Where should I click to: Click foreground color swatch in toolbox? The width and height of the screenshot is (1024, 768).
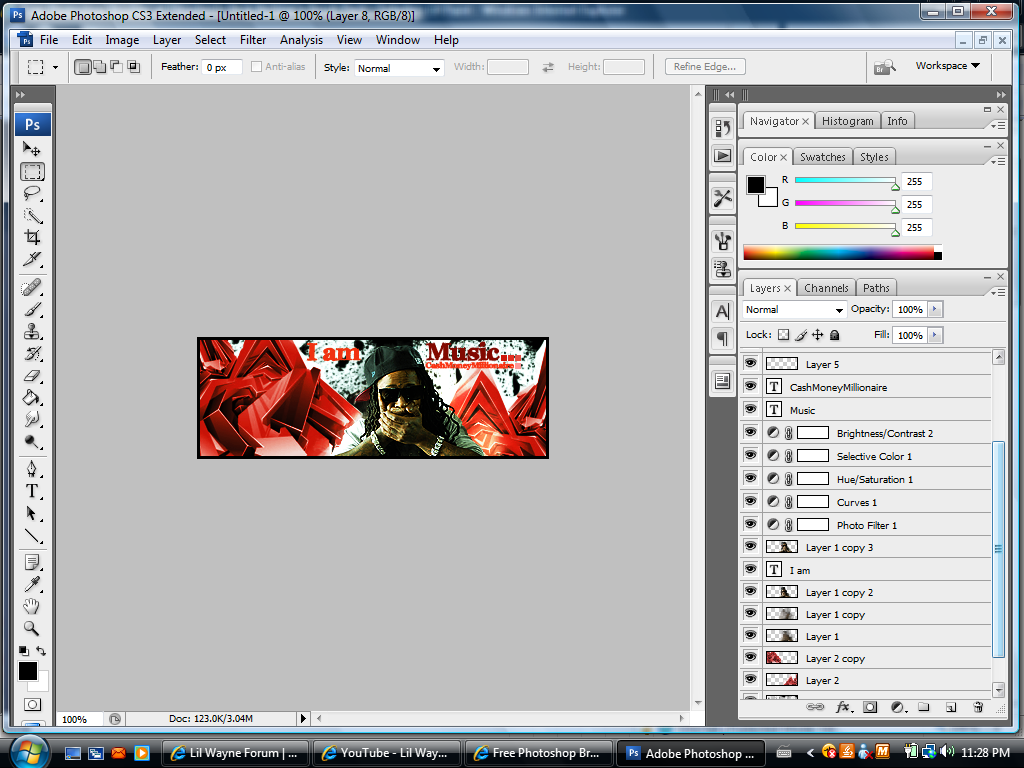[27, 671]
